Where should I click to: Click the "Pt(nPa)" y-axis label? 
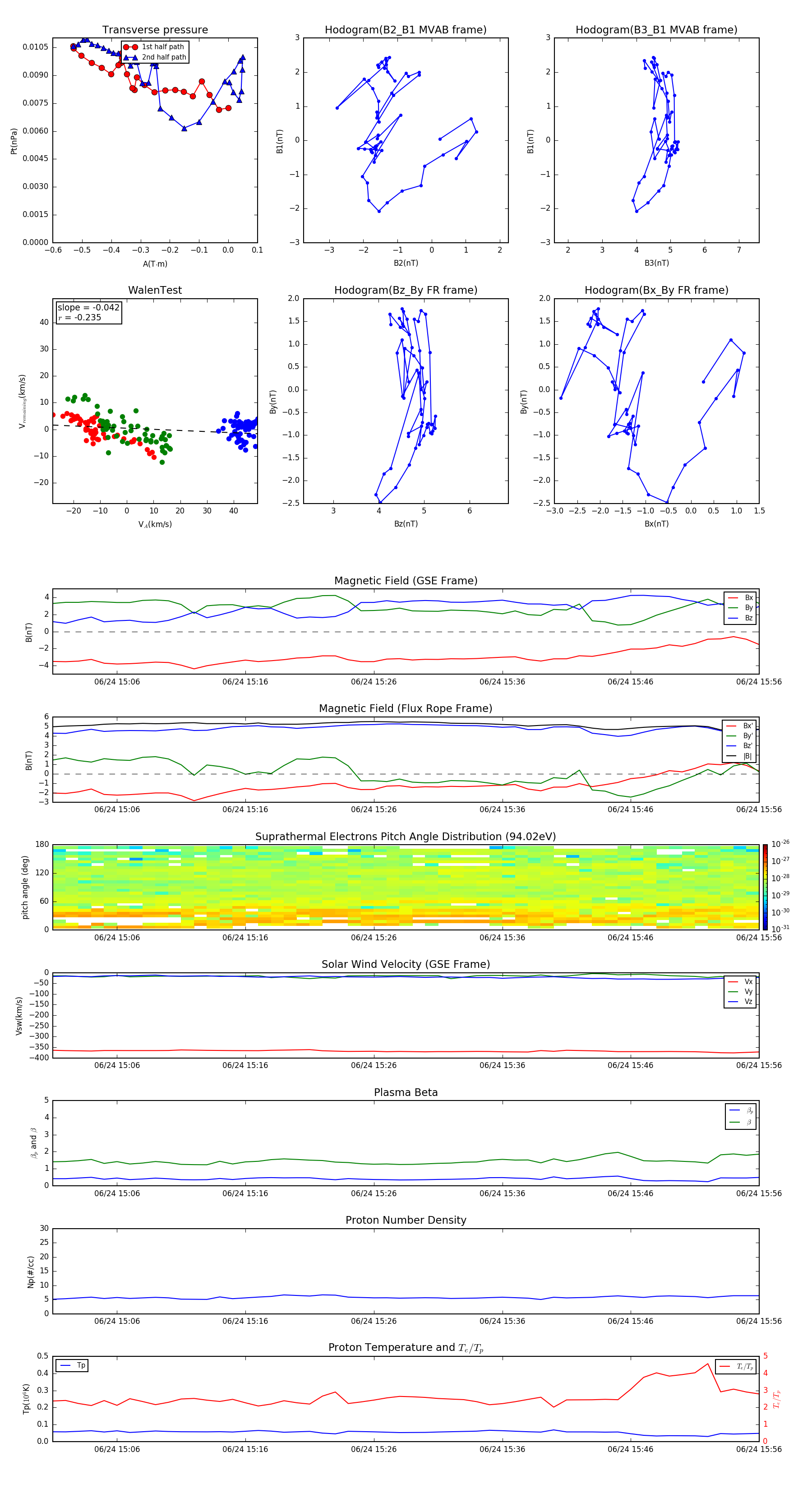pos(14,140)
